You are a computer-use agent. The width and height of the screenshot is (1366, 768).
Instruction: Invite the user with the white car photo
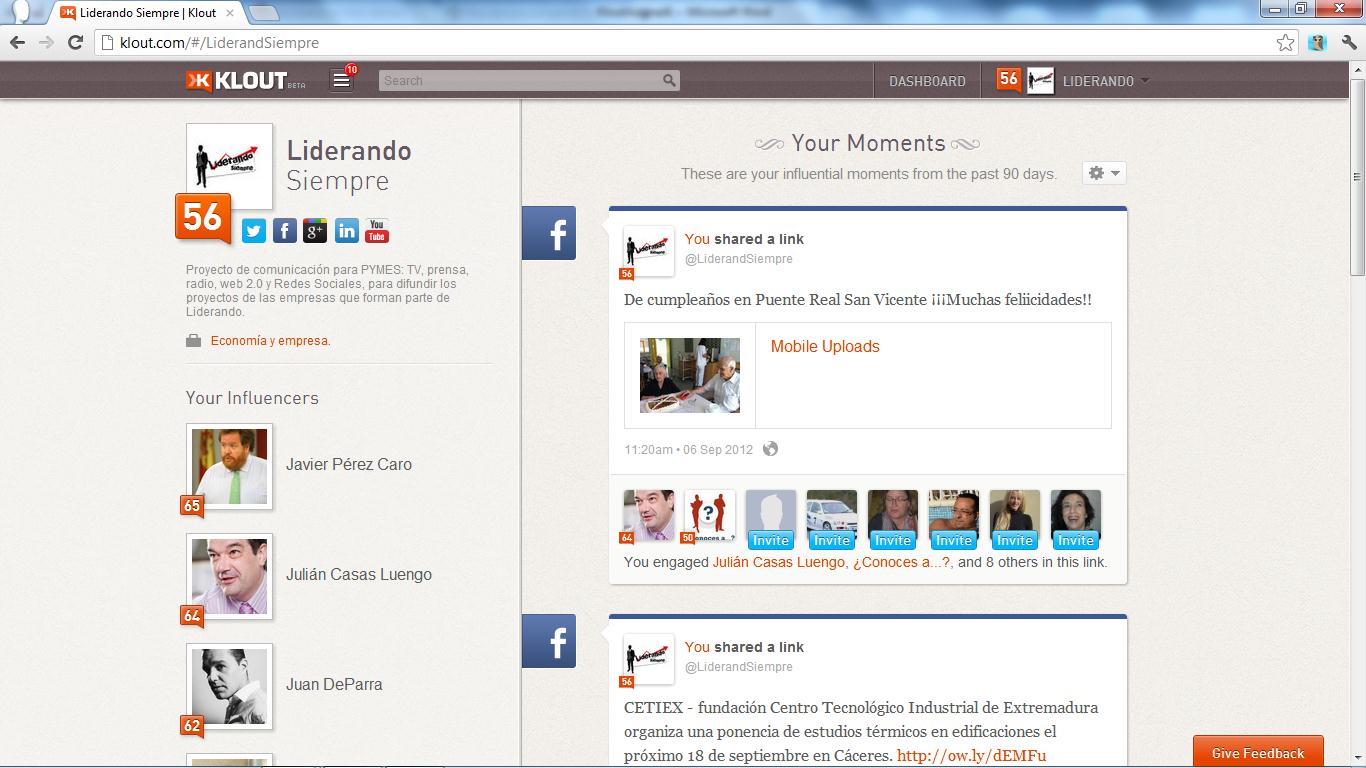pos(832,540)
